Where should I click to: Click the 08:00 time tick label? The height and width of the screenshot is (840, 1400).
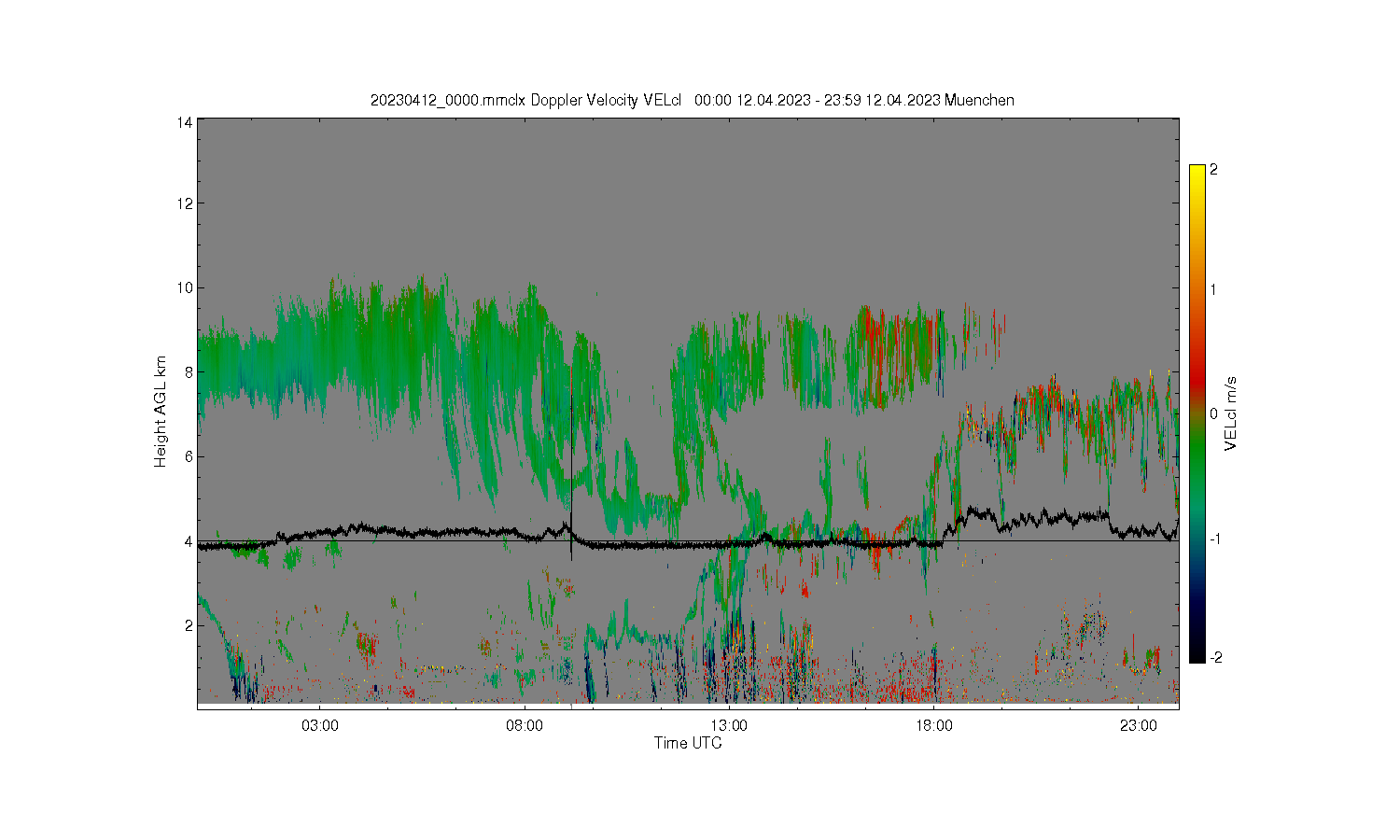pos(525,725)
